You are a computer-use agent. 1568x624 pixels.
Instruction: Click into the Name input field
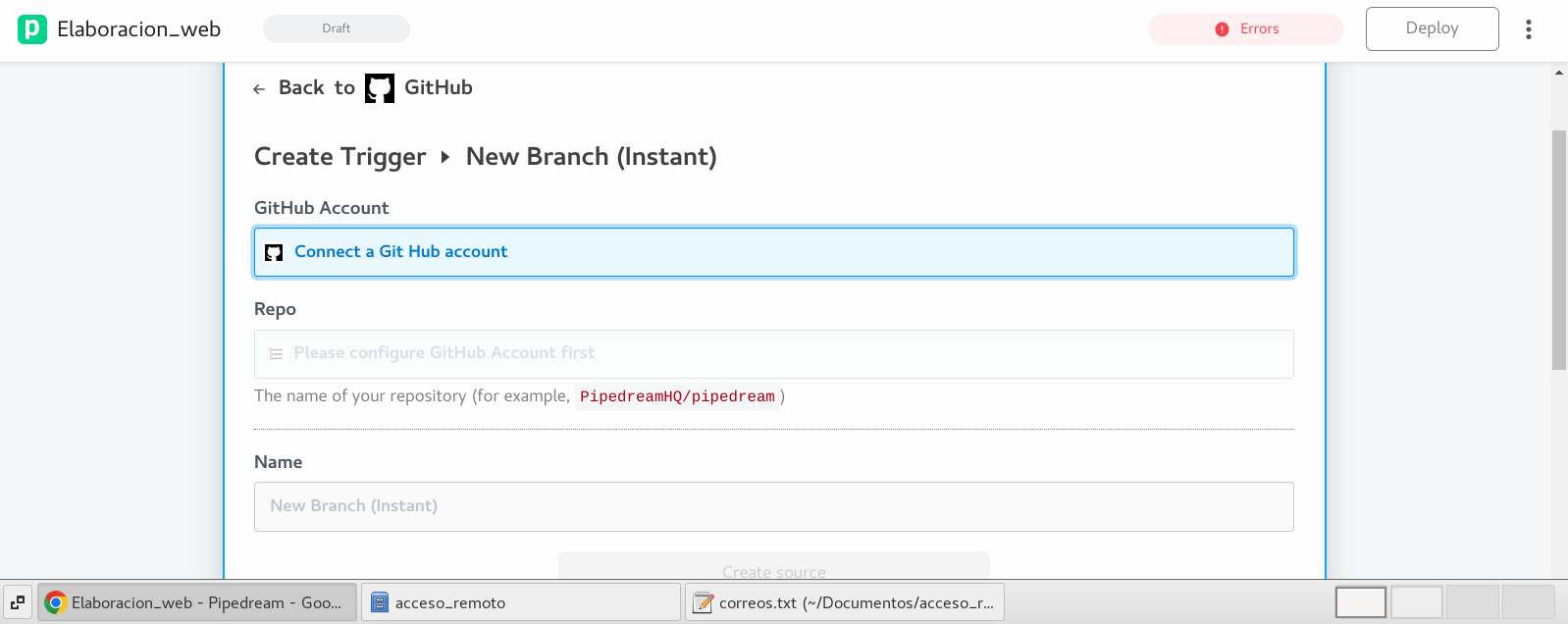[x=773, y=506]
